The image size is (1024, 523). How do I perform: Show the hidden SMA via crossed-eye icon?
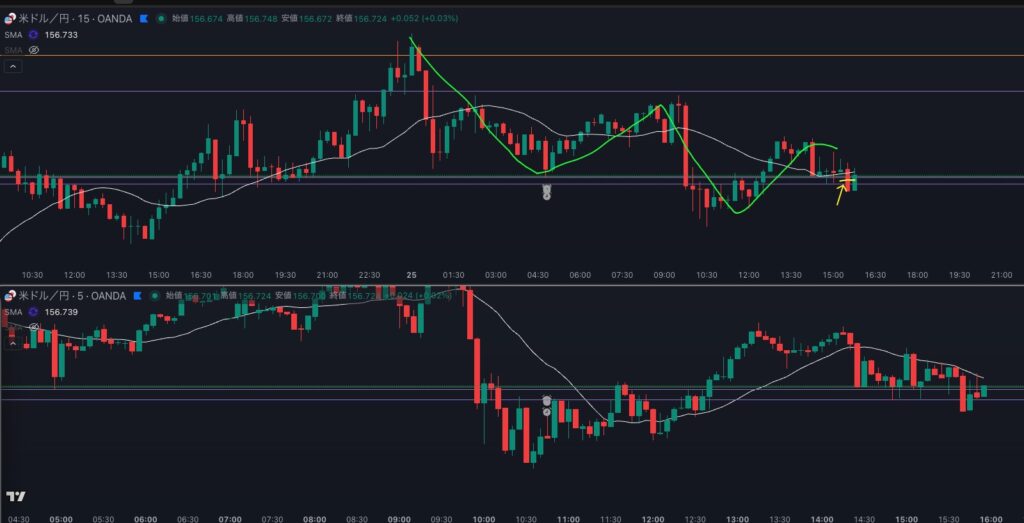click(x=33, y=49)
